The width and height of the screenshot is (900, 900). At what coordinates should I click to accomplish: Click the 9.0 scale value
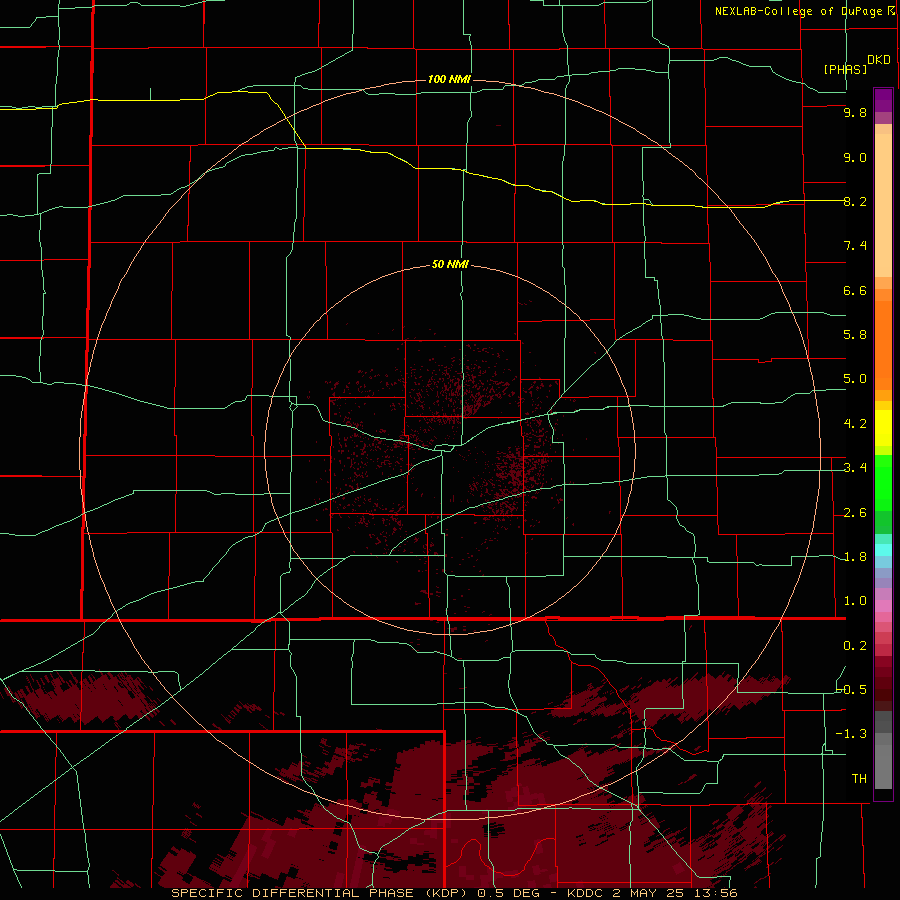point(855,157)
